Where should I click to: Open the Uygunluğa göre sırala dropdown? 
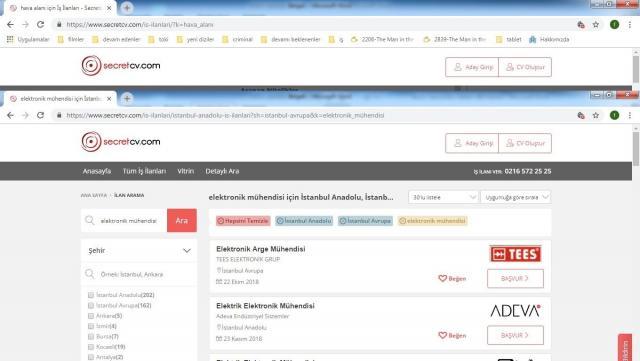(516, 197)
